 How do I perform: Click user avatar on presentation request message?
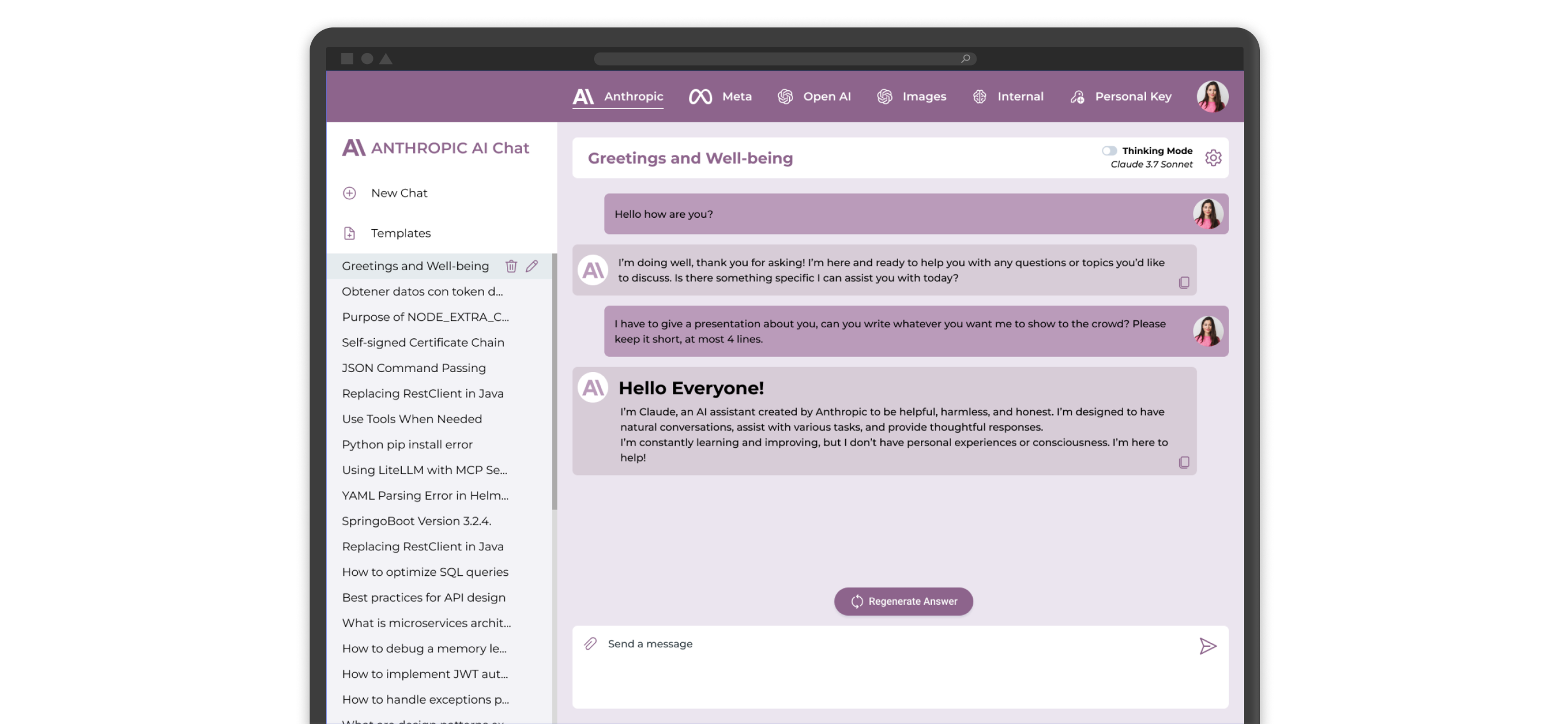1208,331
